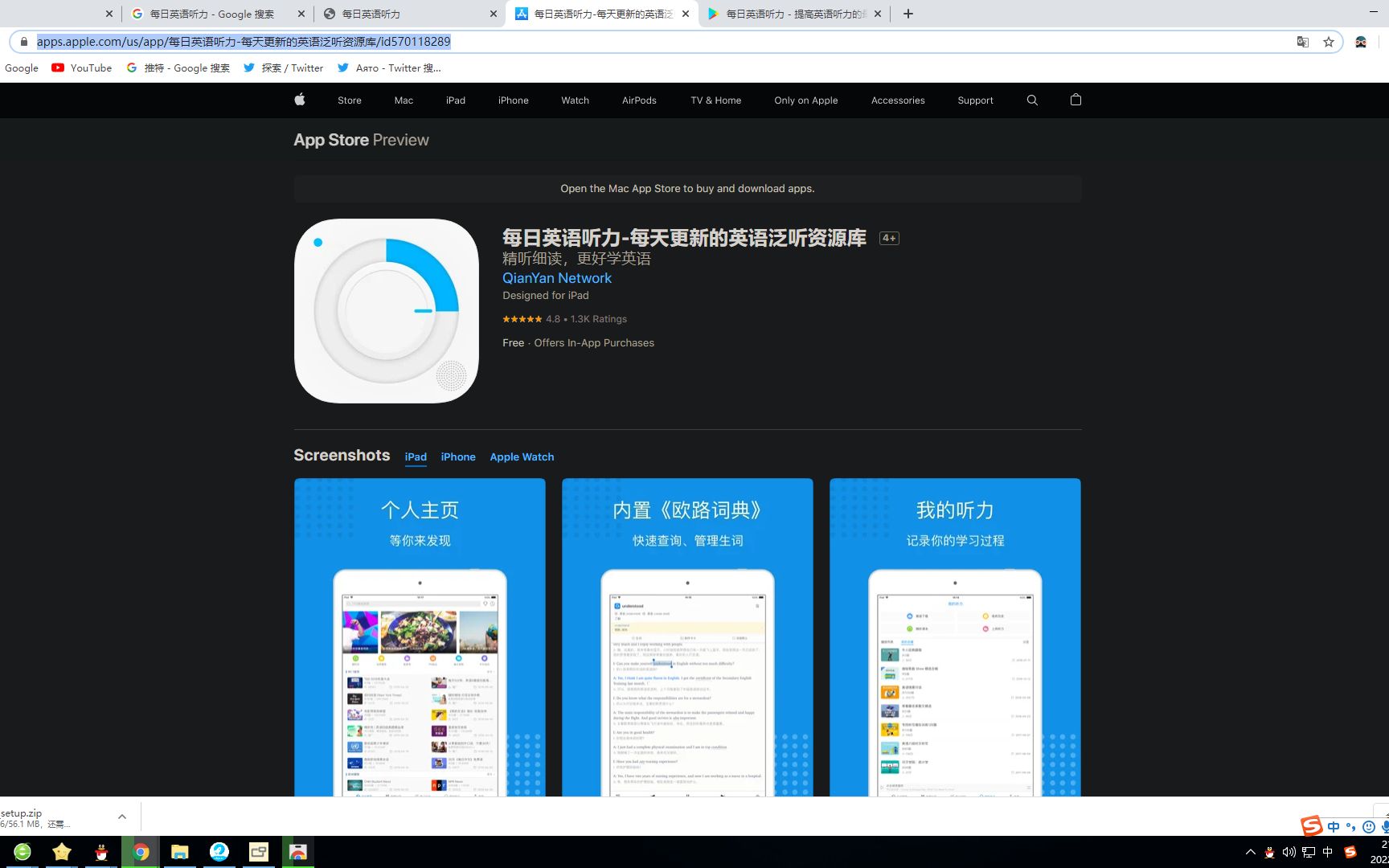Open the Google bookmark
Viewport: 1389px width, 868px height.
(x=22, y=68)
